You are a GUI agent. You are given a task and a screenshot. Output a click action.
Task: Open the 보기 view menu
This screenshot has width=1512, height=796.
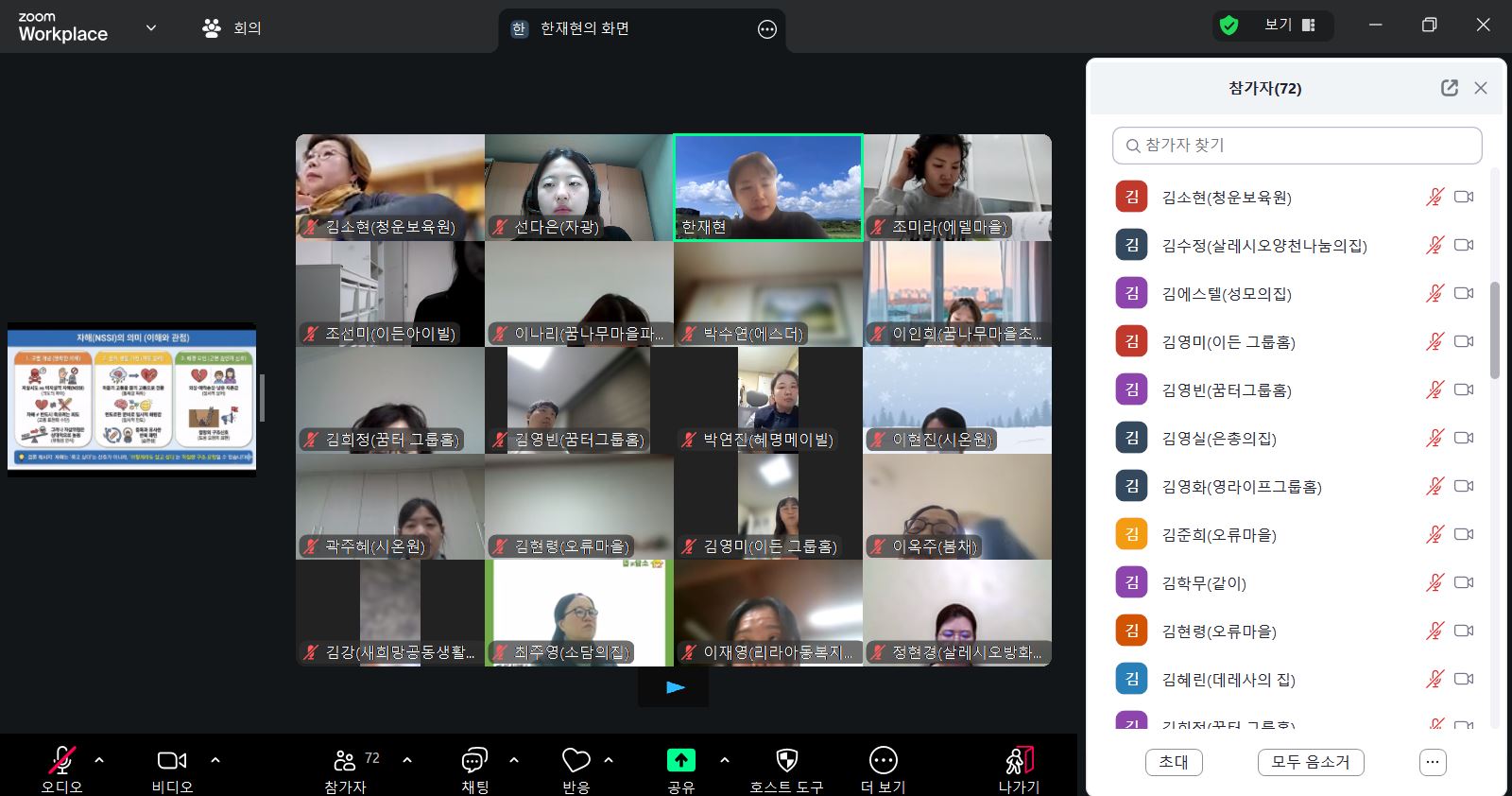click(x=1290, y=26)
